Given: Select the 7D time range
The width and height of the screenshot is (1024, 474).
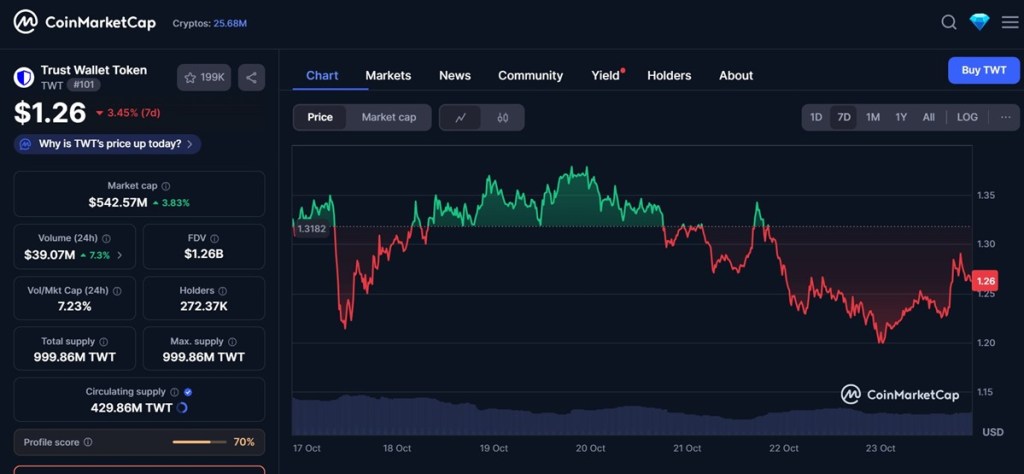Looking at the screenshot, I should [844, 118].
